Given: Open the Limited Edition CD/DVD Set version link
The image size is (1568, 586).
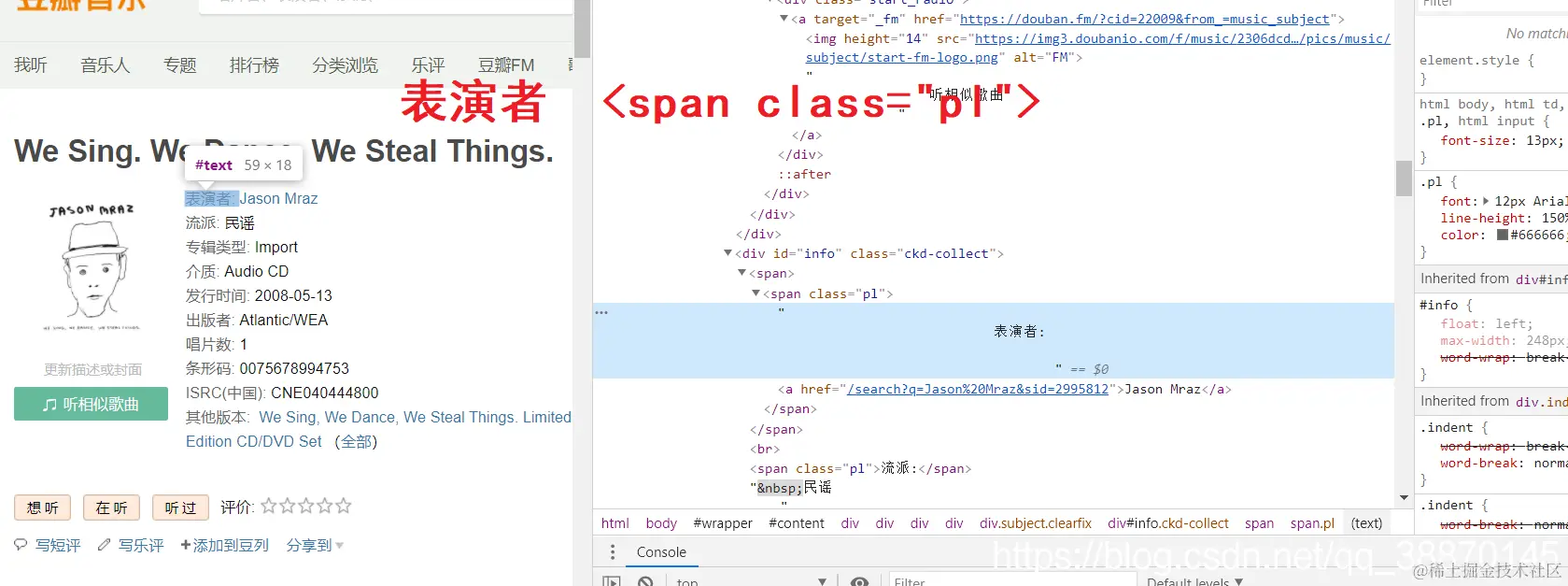Looking at the screenshot, I should (x=378, y=429).
